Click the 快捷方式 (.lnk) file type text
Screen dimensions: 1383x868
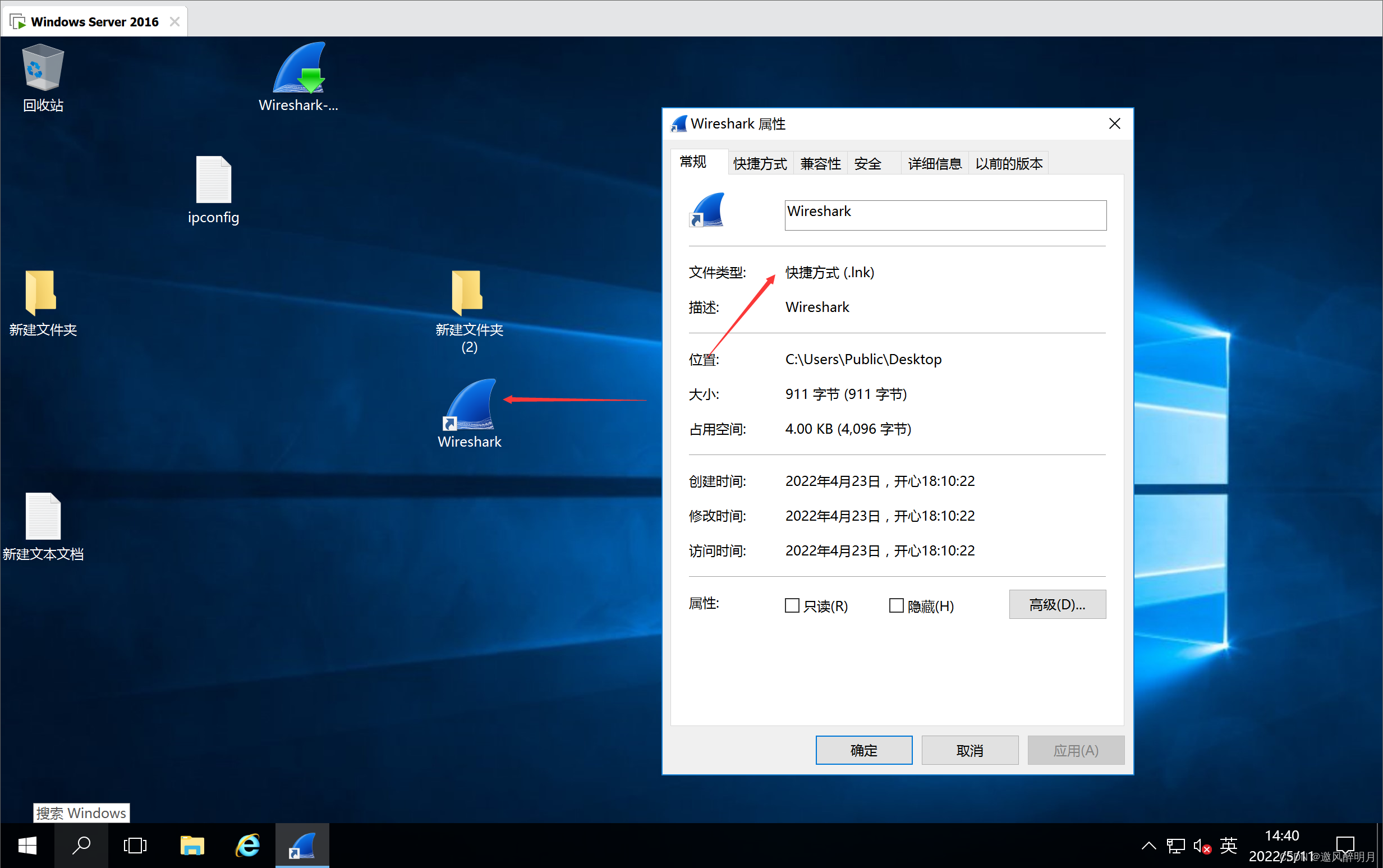pyautogui.click(x=830, y=272)
